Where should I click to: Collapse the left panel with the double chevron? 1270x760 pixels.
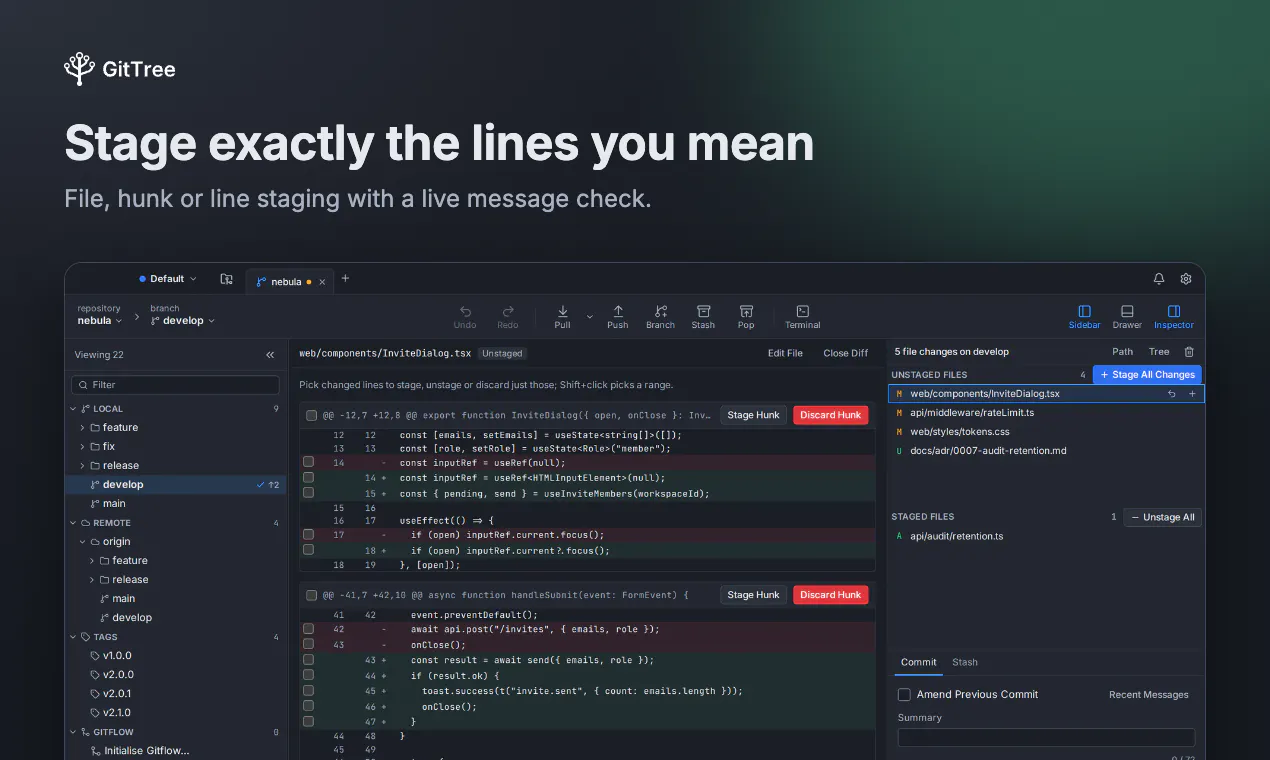[270, 355]
